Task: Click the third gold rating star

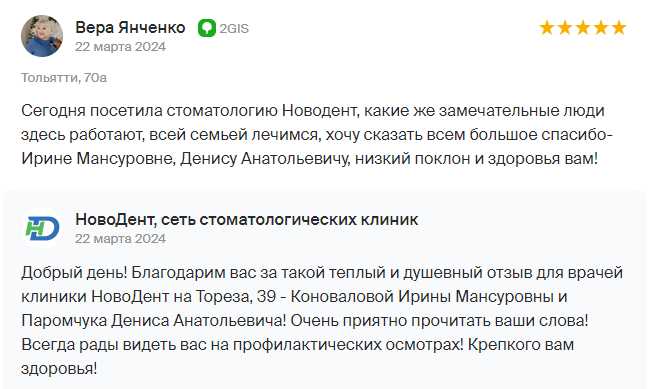Action: point(583,28)
